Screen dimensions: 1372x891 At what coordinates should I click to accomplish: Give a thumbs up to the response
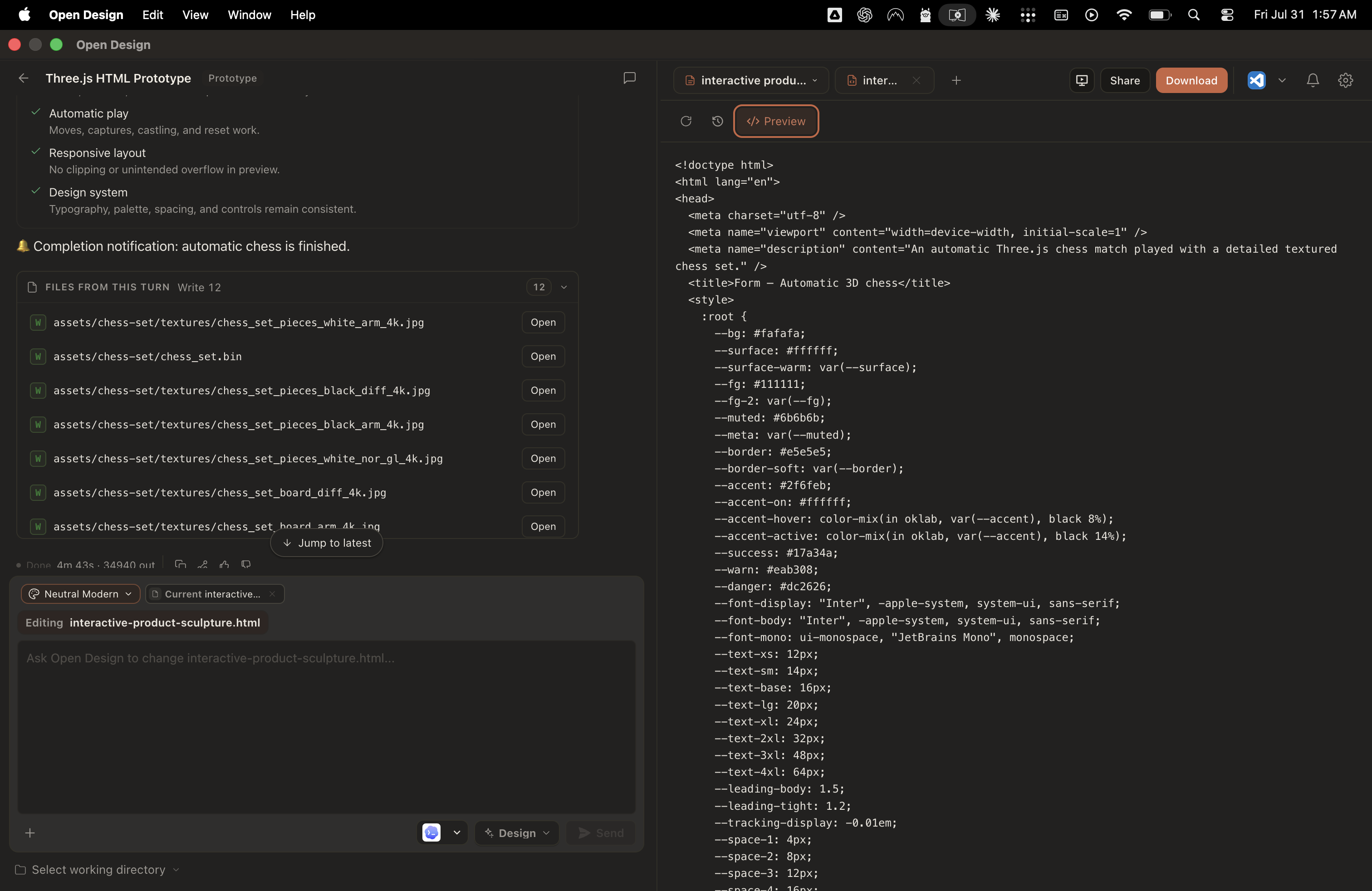pos(224,564)
